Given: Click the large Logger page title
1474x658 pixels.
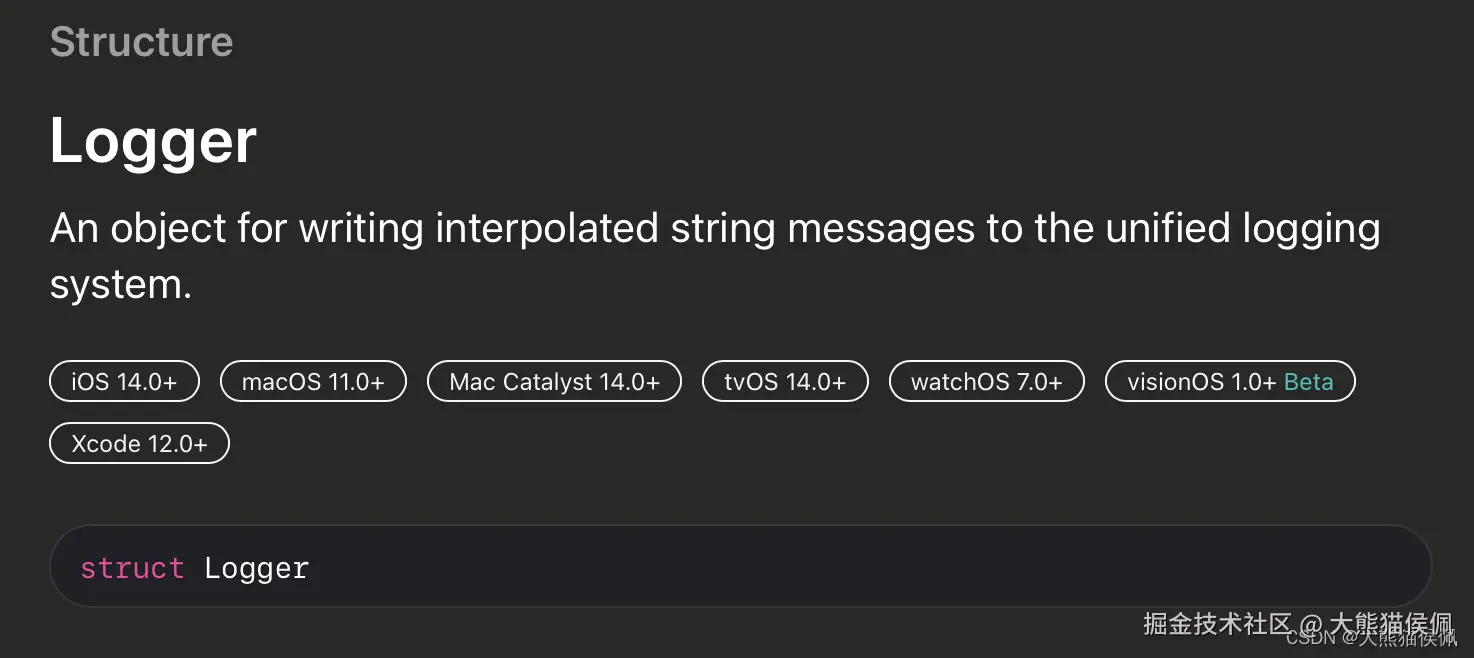Looking at the screenshot, I should point(153,141).
